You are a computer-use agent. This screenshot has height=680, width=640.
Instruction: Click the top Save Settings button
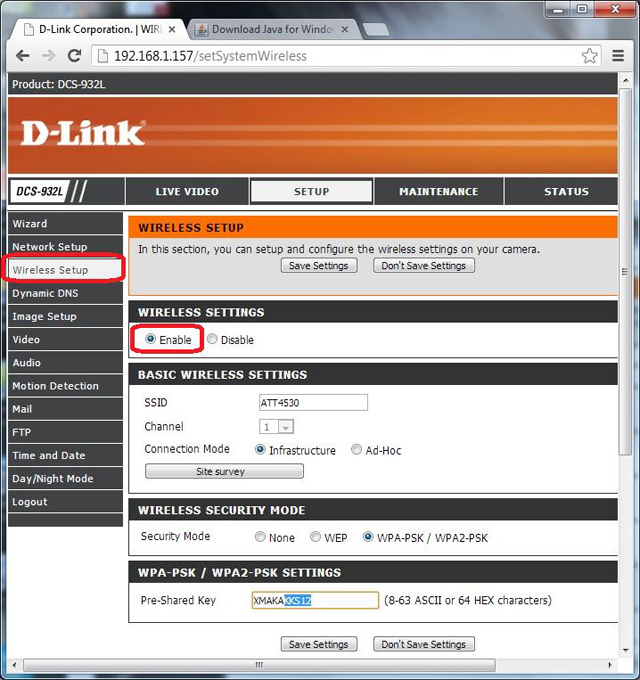point(319,265)
